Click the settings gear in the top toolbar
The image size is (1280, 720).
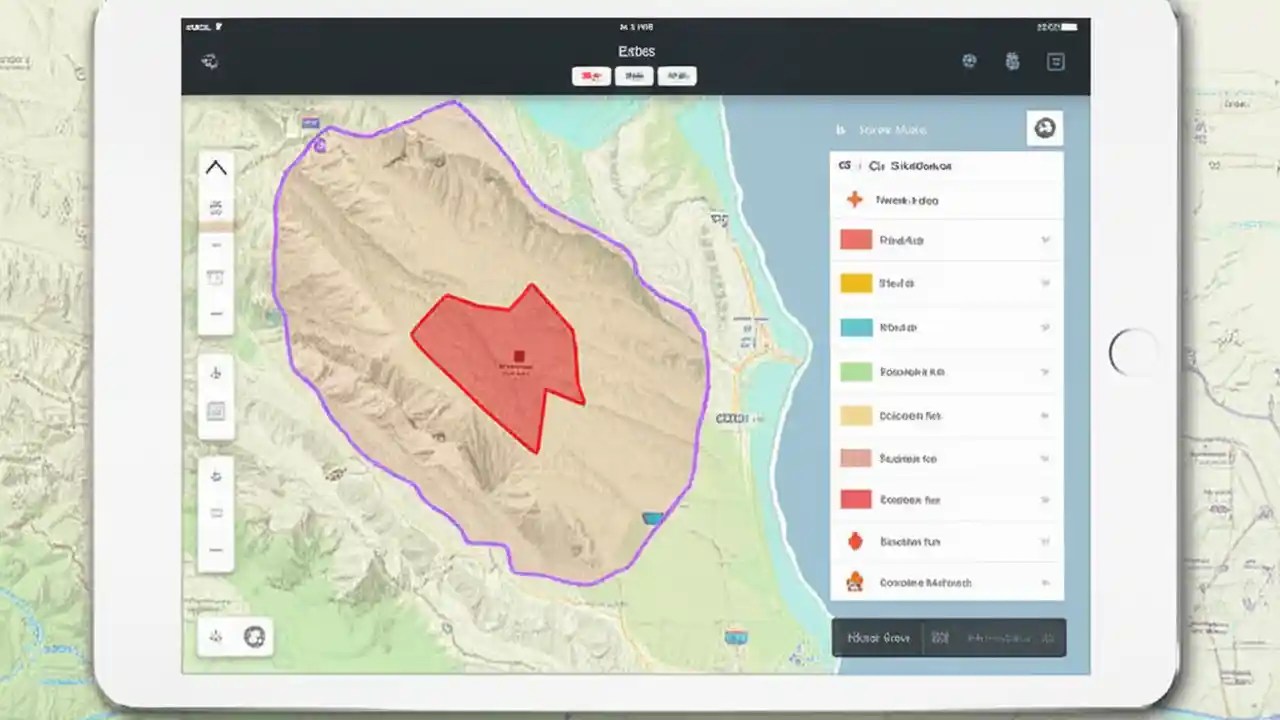1012,61
